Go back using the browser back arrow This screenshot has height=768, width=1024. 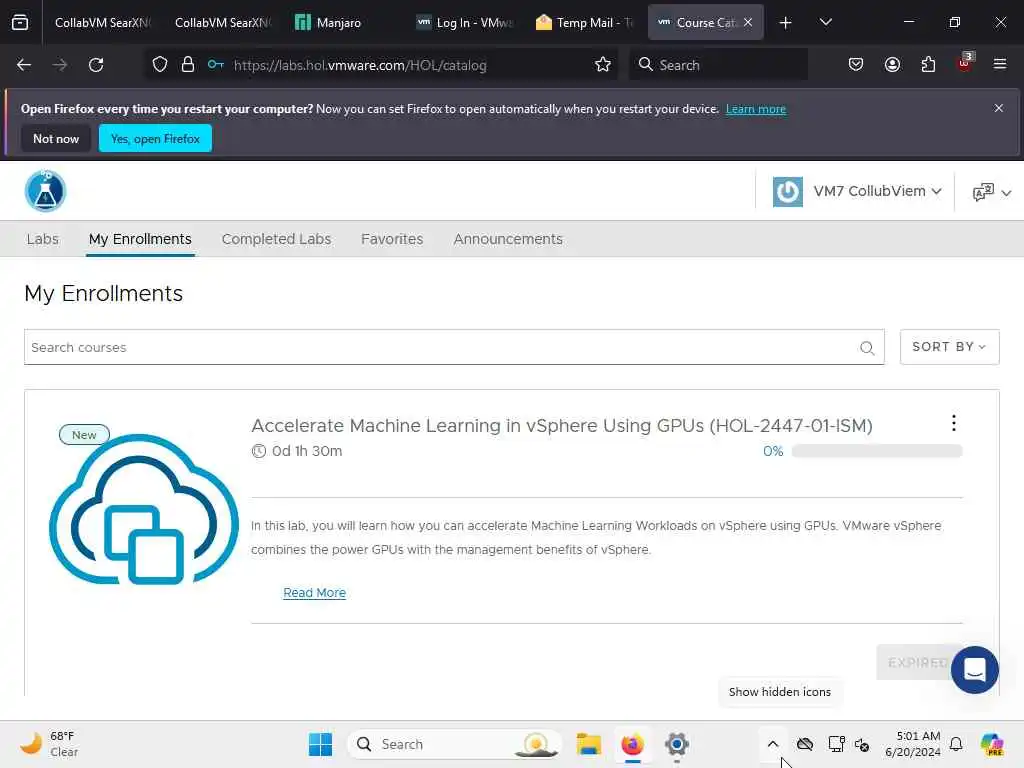coord(24,65)
